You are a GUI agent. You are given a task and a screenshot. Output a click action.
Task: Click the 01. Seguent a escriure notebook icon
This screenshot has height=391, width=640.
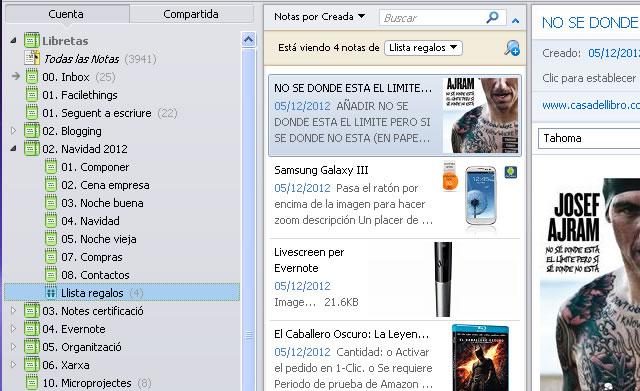click(x=32, y=113)
